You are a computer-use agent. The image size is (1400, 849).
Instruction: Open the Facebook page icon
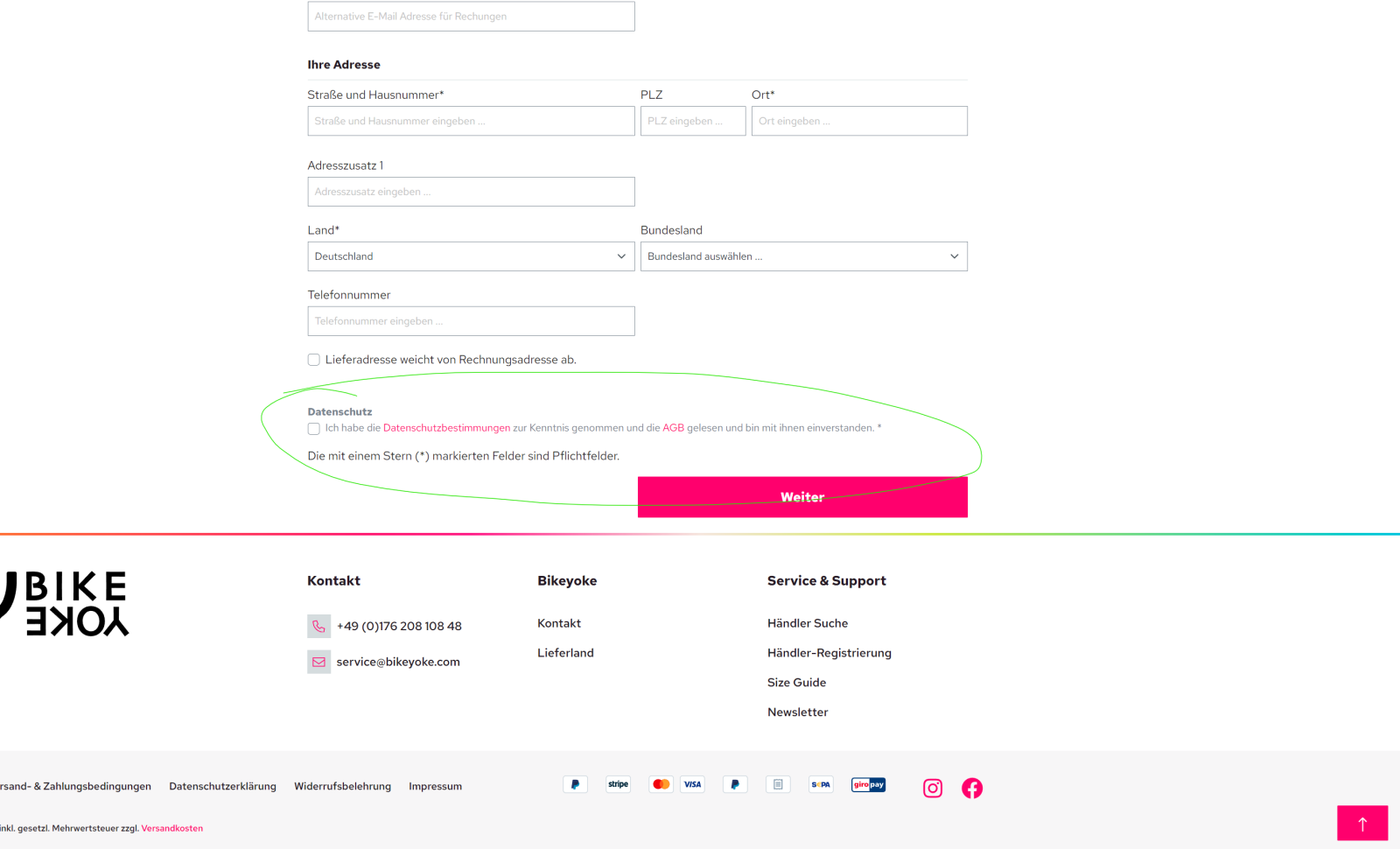[971, 788]
